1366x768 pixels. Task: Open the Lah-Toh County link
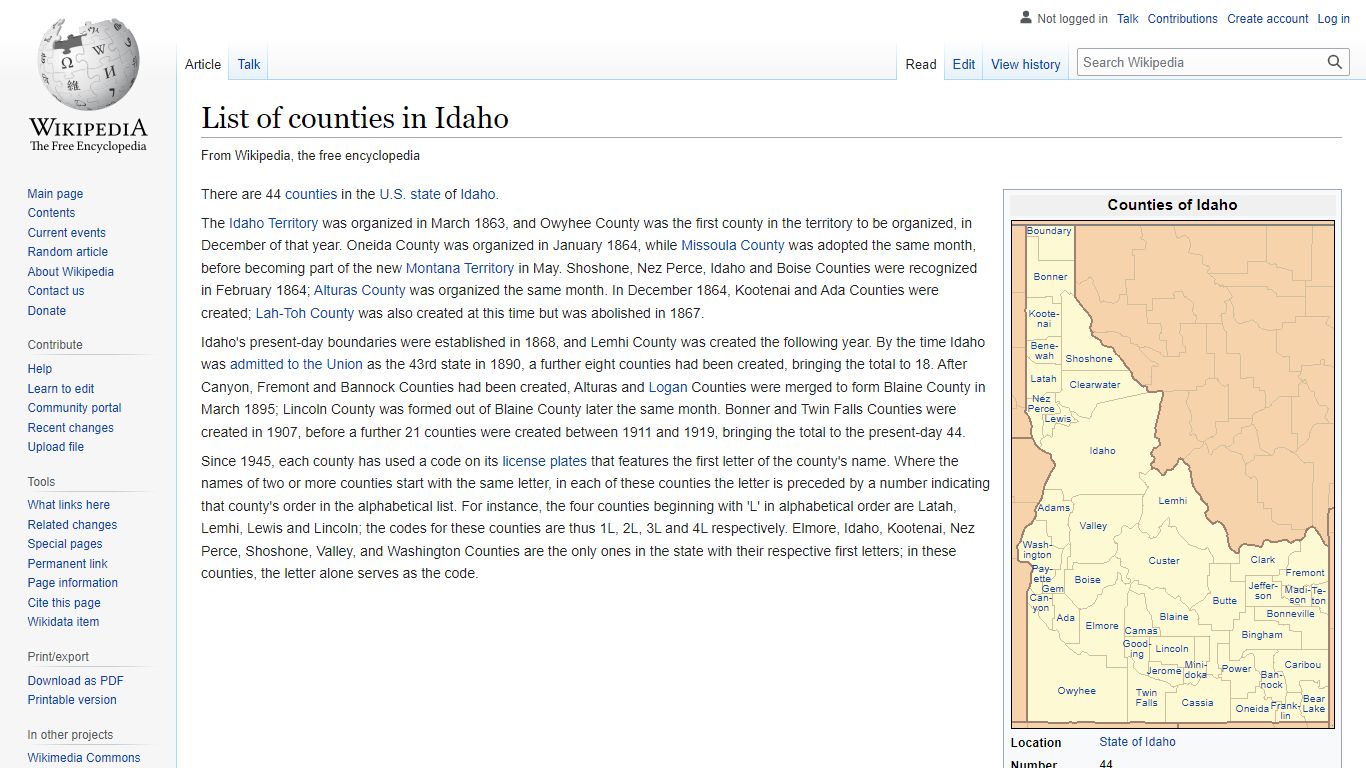coord(305,313)
